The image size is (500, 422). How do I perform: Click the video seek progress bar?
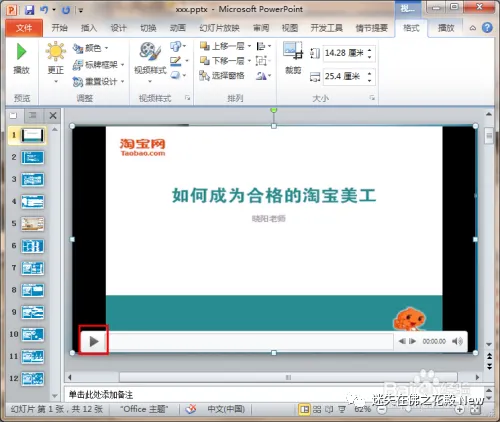pyautogui.click(x=251, y=341)
